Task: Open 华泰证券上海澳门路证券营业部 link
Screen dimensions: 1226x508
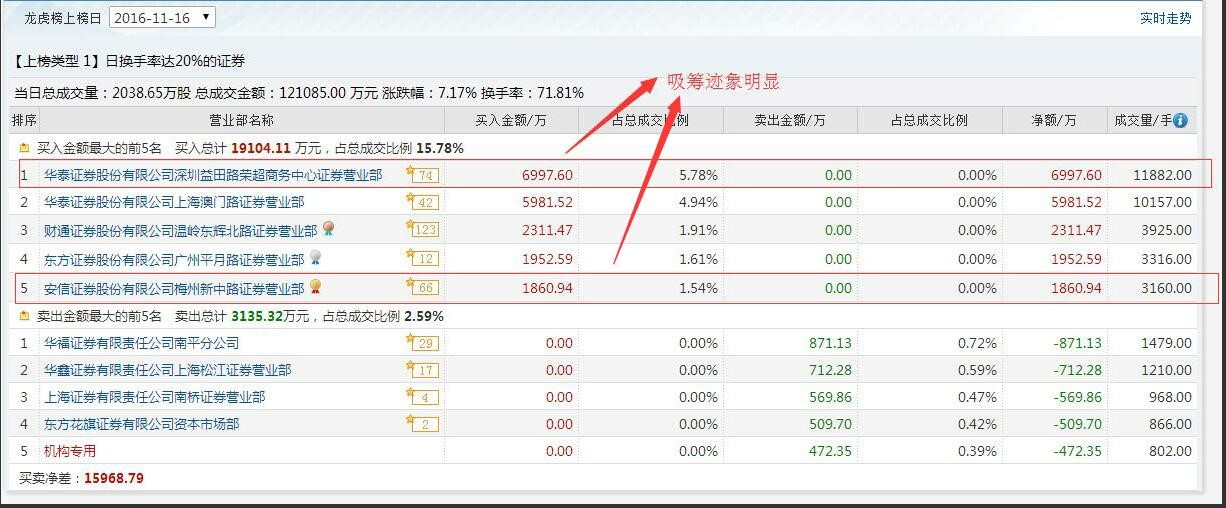Action: point(174,202)
